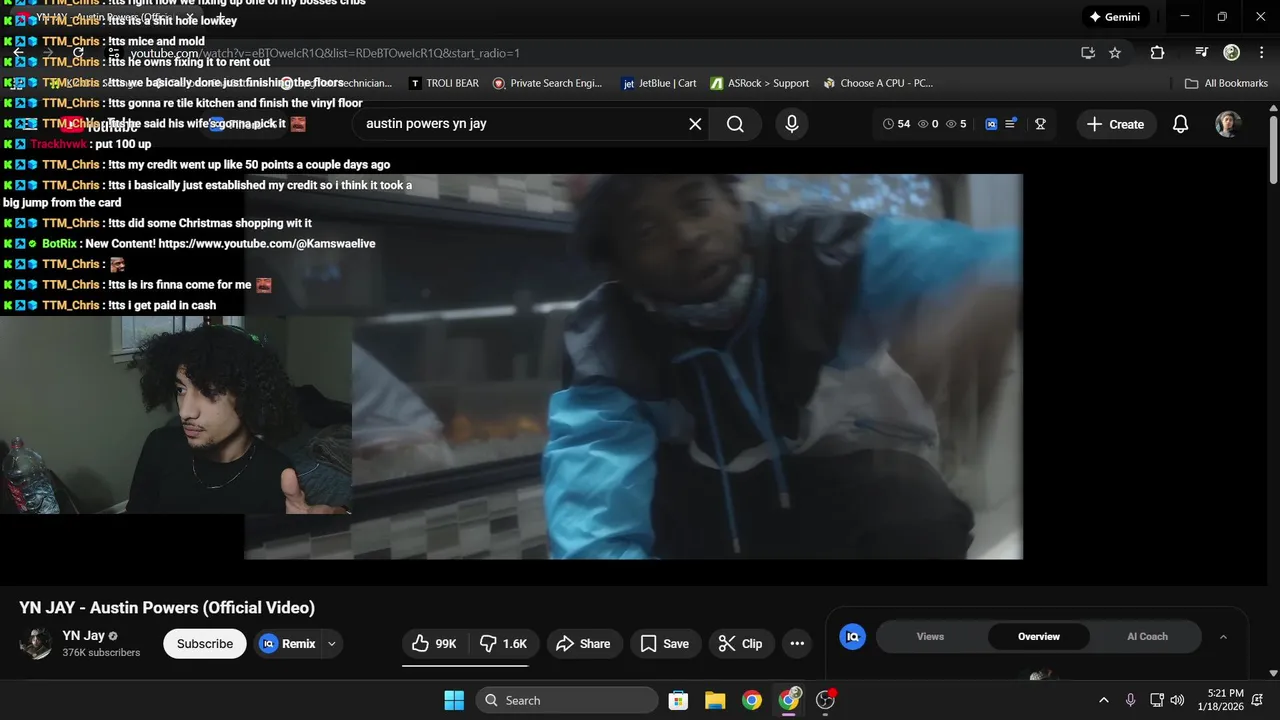
Task: Create a Clip of the video
Action: coord(741,644)
